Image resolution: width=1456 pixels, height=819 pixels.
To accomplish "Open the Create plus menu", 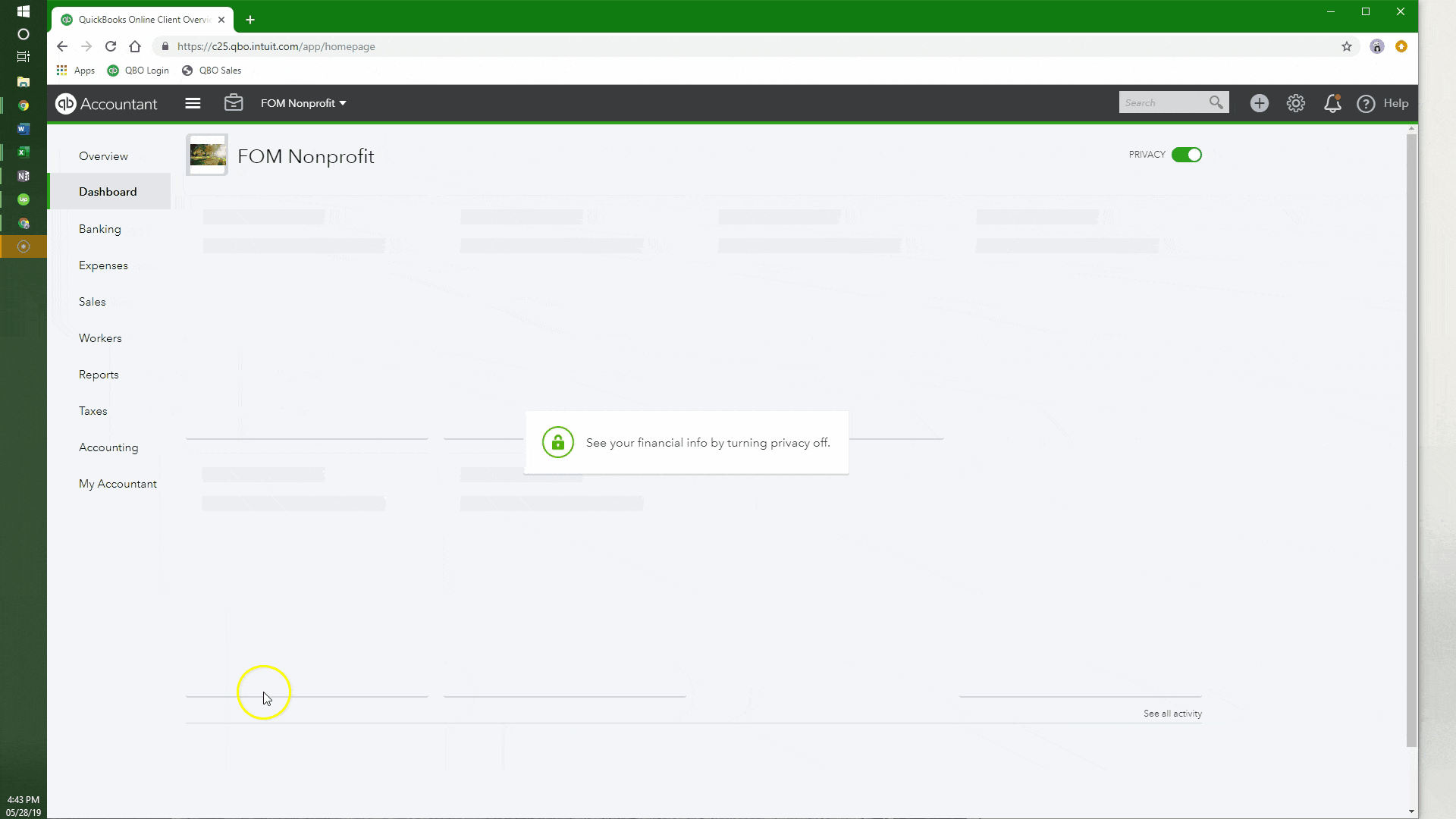I will pyautogui.click(x=1260, y=103).
